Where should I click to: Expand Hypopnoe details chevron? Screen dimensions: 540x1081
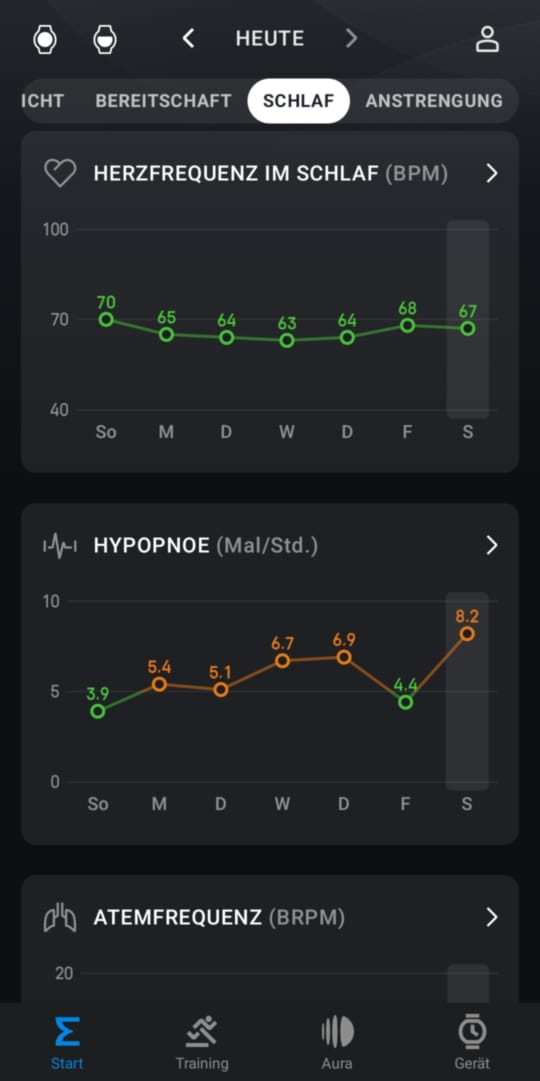click(492, 545)
